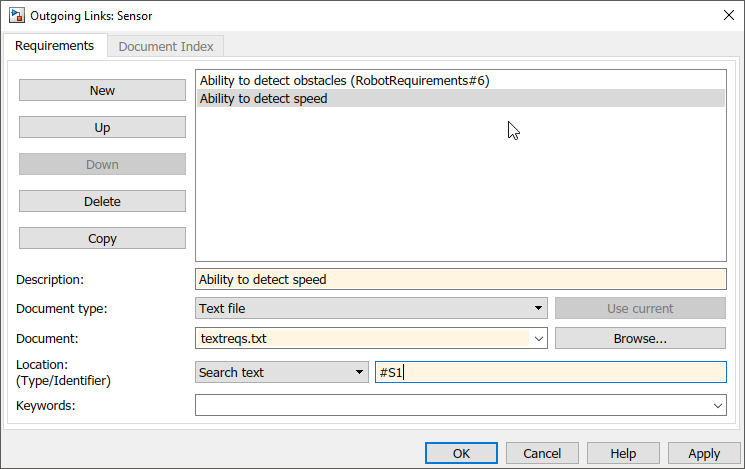Viewport: 745px width, 469px height.
Task: Click the Delete button
Action: [102, 201]
